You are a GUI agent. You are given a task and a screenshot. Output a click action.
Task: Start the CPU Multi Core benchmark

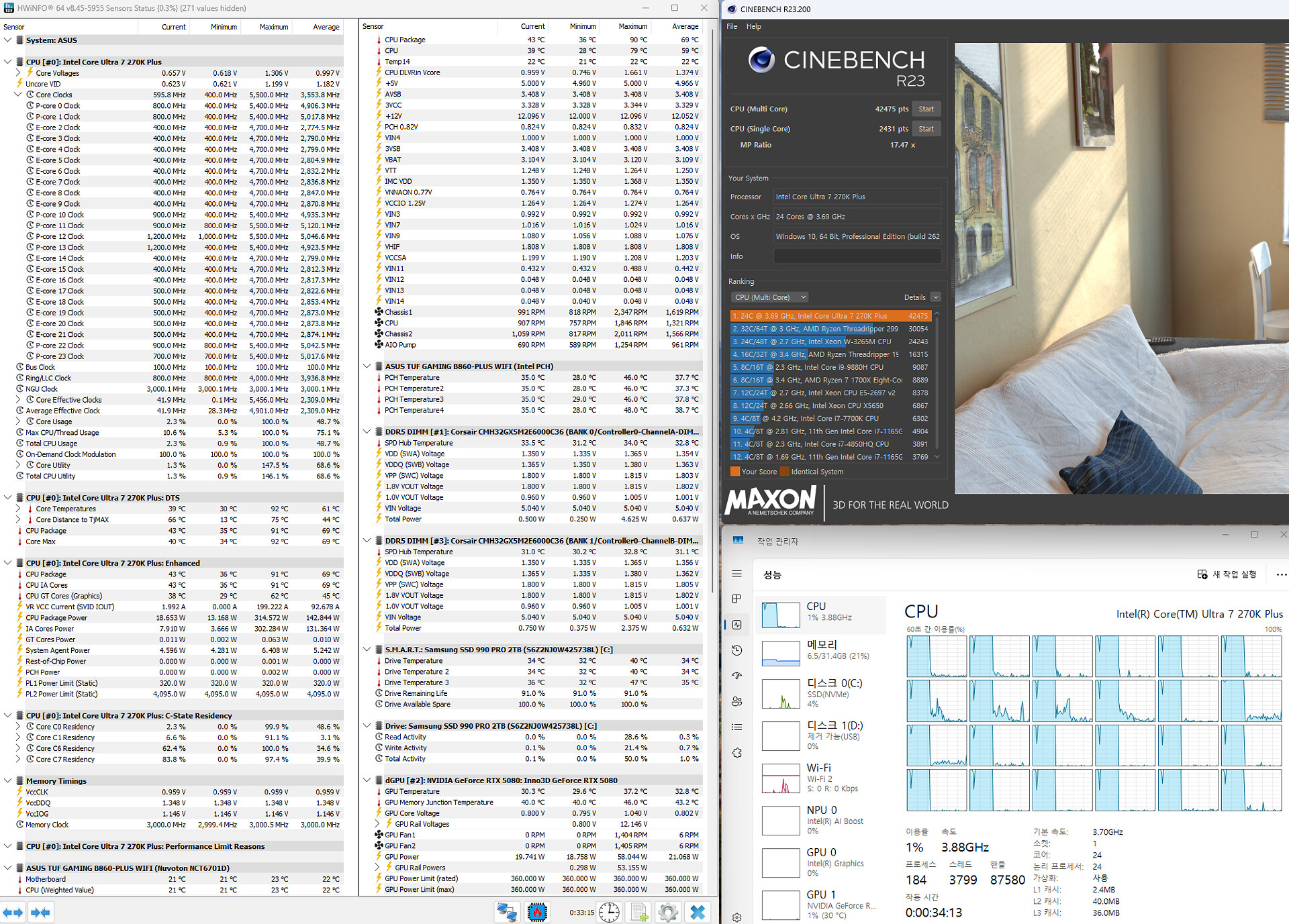[926, 109]
